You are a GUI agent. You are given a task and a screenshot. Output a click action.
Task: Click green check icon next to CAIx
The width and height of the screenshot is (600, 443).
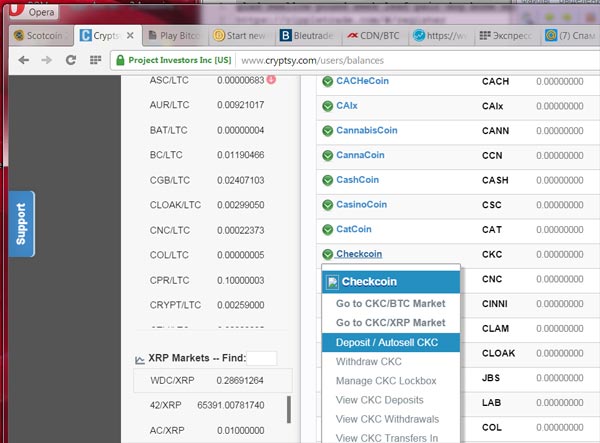click(x=328, y=106)
